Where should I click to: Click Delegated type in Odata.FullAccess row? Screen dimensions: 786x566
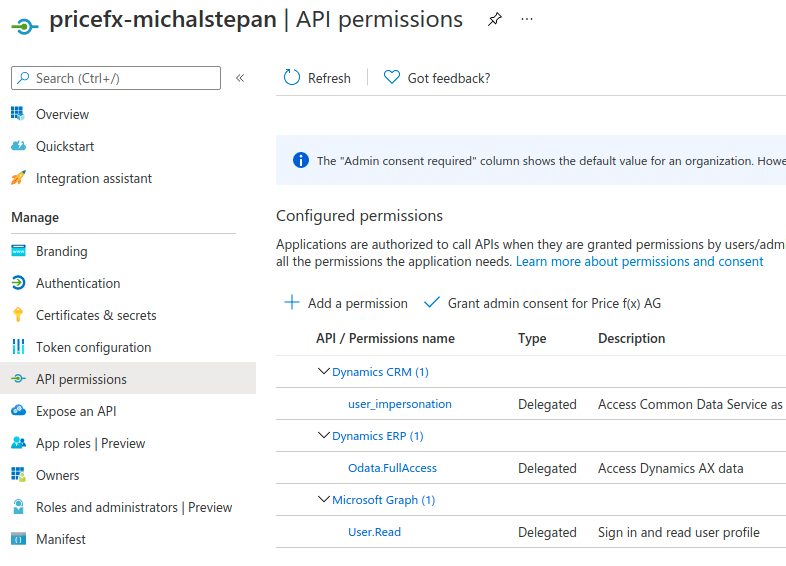[x=547, y=468]
